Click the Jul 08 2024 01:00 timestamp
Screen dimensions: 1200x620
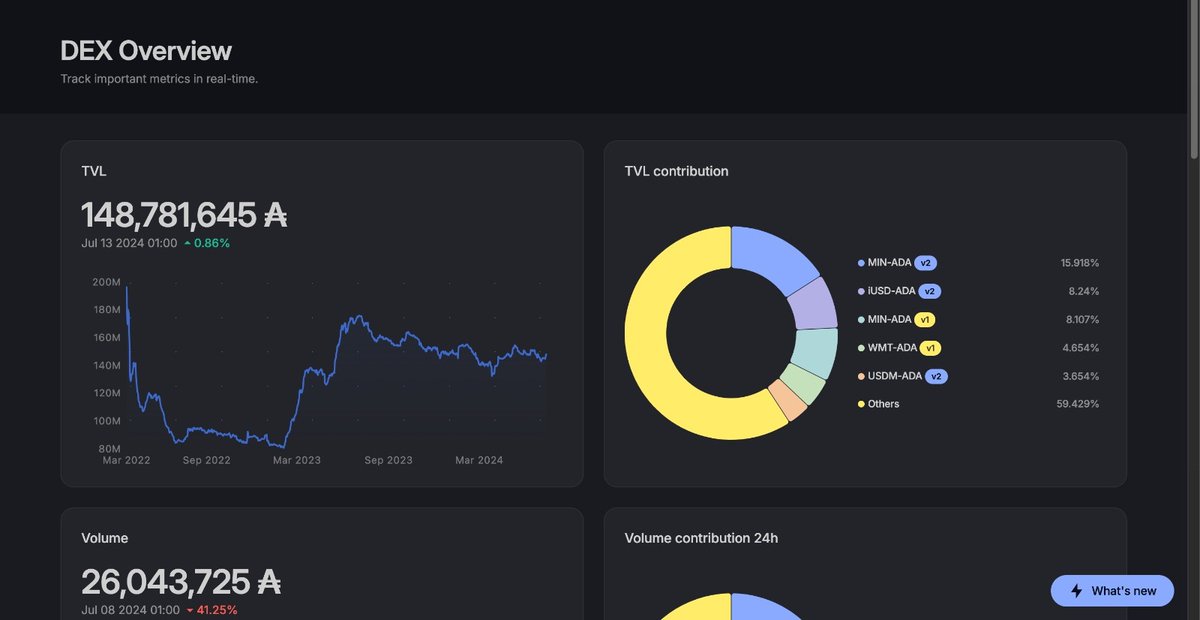point(130,610)
